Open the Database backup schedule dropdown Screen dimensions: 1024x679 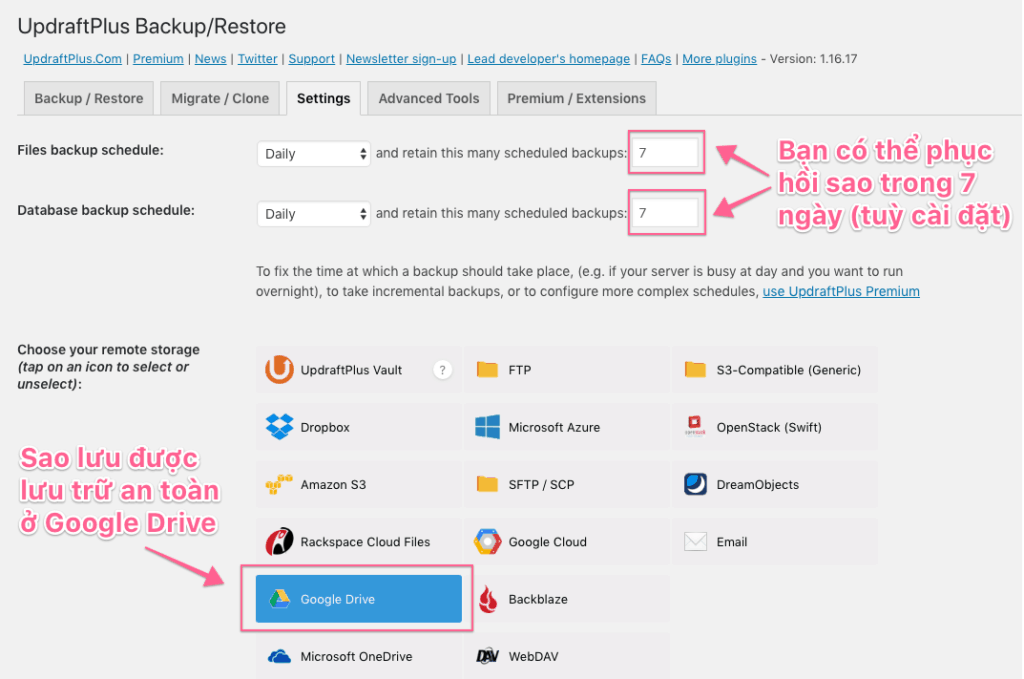314,214
